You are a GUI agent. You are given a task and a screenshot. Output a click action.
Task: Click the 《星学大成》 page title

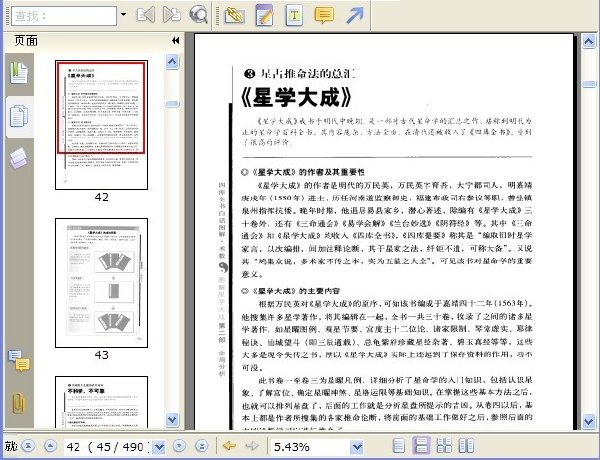pos(296,98)
